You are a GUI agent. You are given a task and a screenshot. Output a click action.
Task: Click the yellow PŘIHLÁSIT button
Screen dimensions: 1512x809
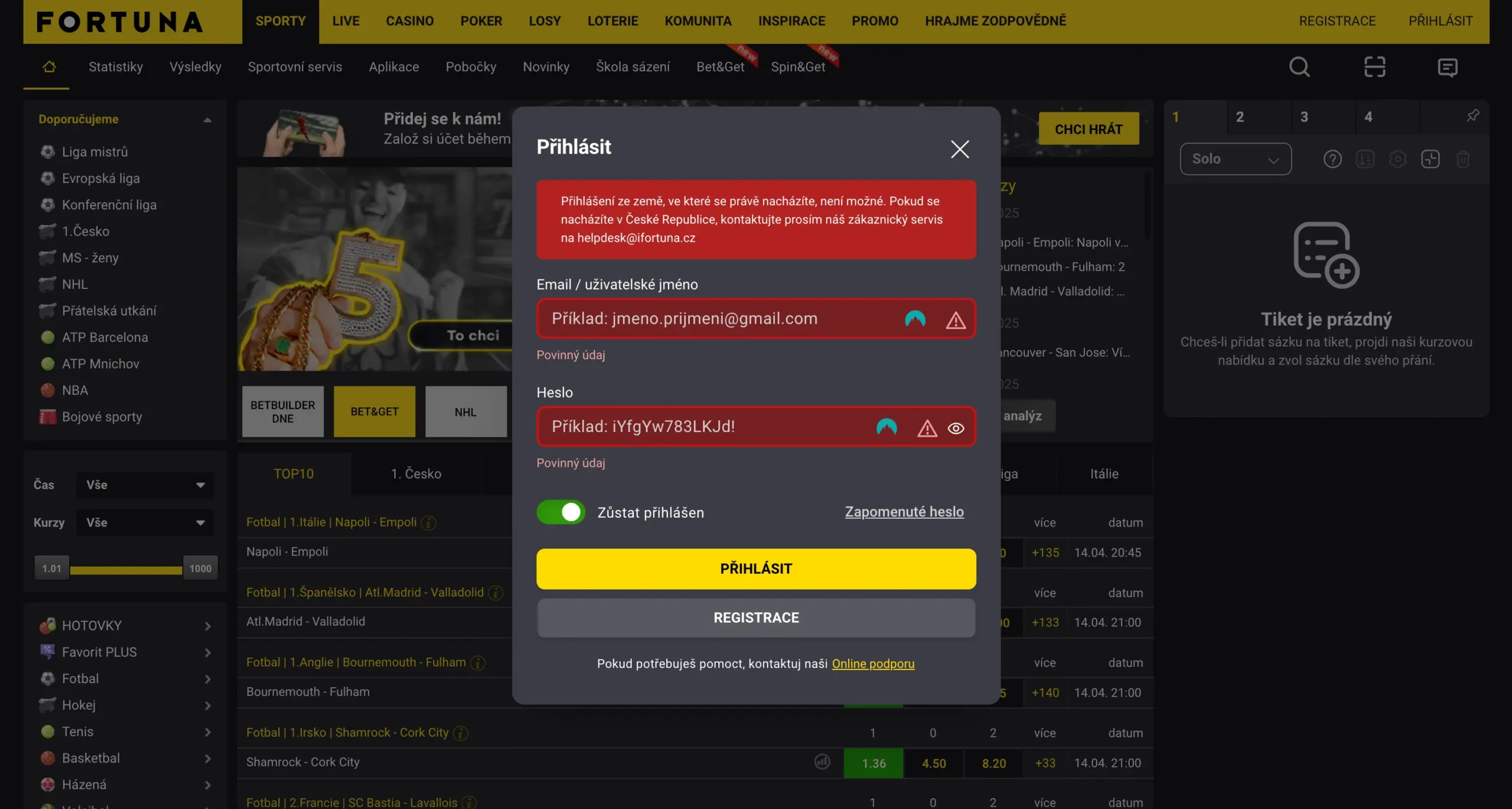click(756, 568)
